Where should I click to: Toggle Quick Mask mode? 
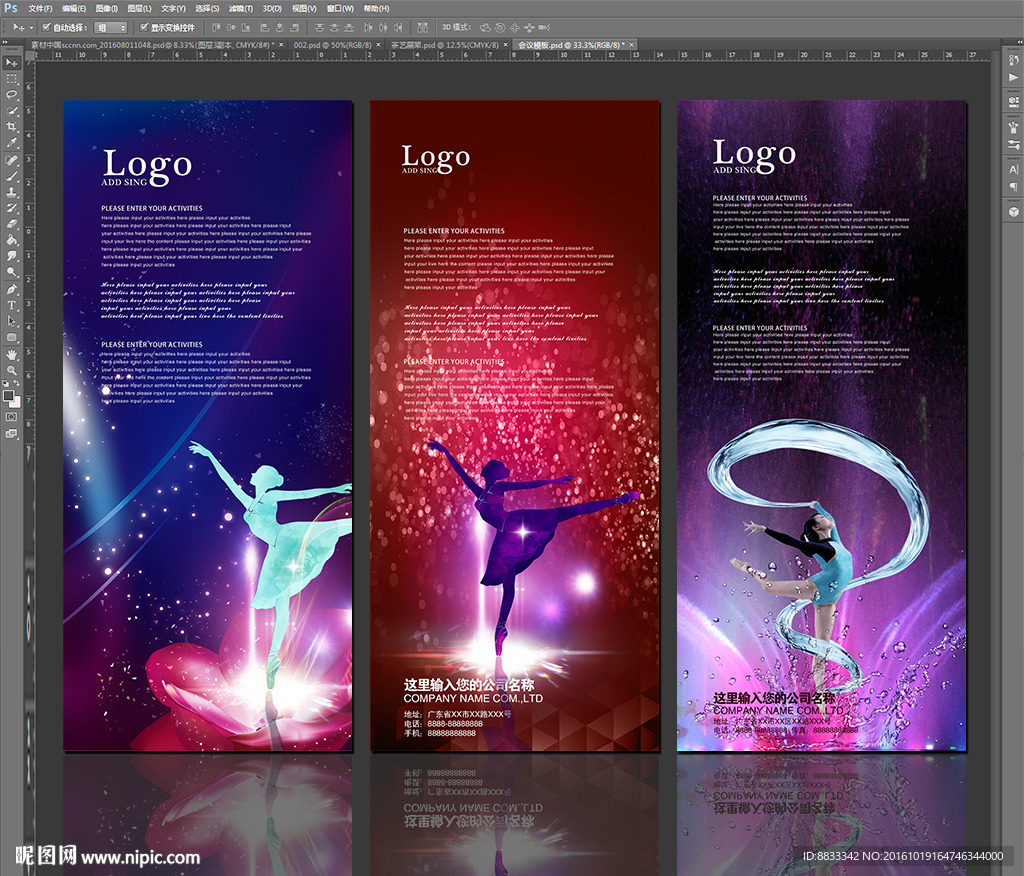pos(12,417)
